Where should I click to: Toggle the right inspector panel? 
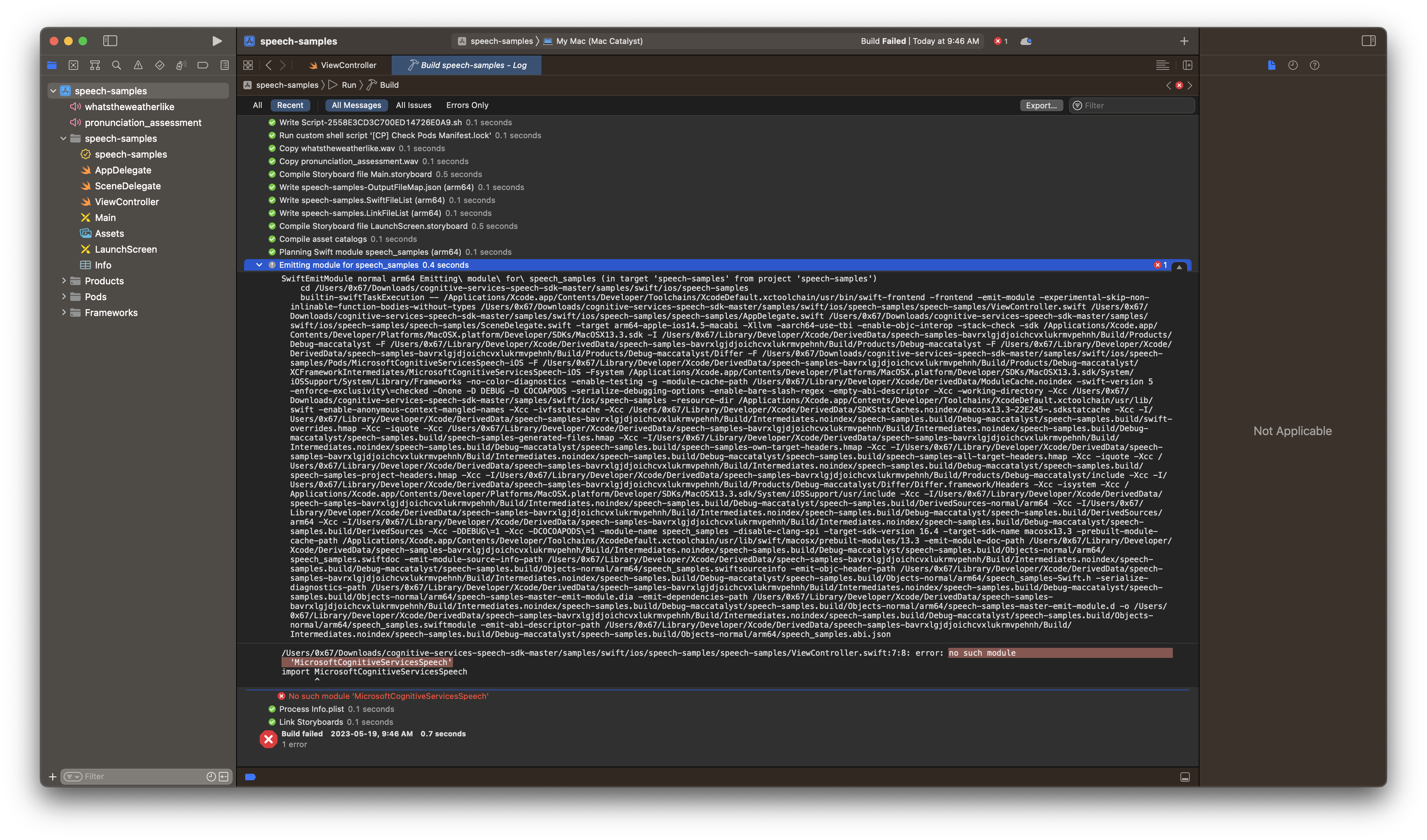1370,41
